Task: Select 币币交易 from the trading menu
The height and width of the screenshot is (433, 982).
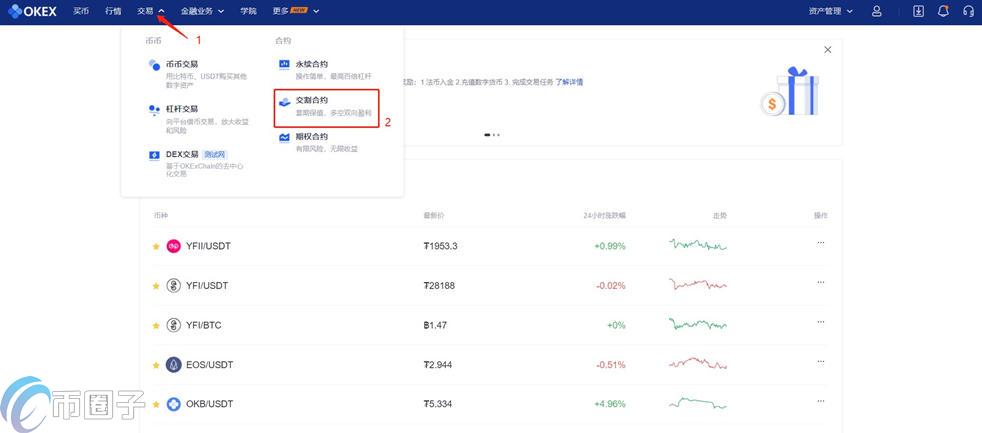Action: tap(181, 64)
